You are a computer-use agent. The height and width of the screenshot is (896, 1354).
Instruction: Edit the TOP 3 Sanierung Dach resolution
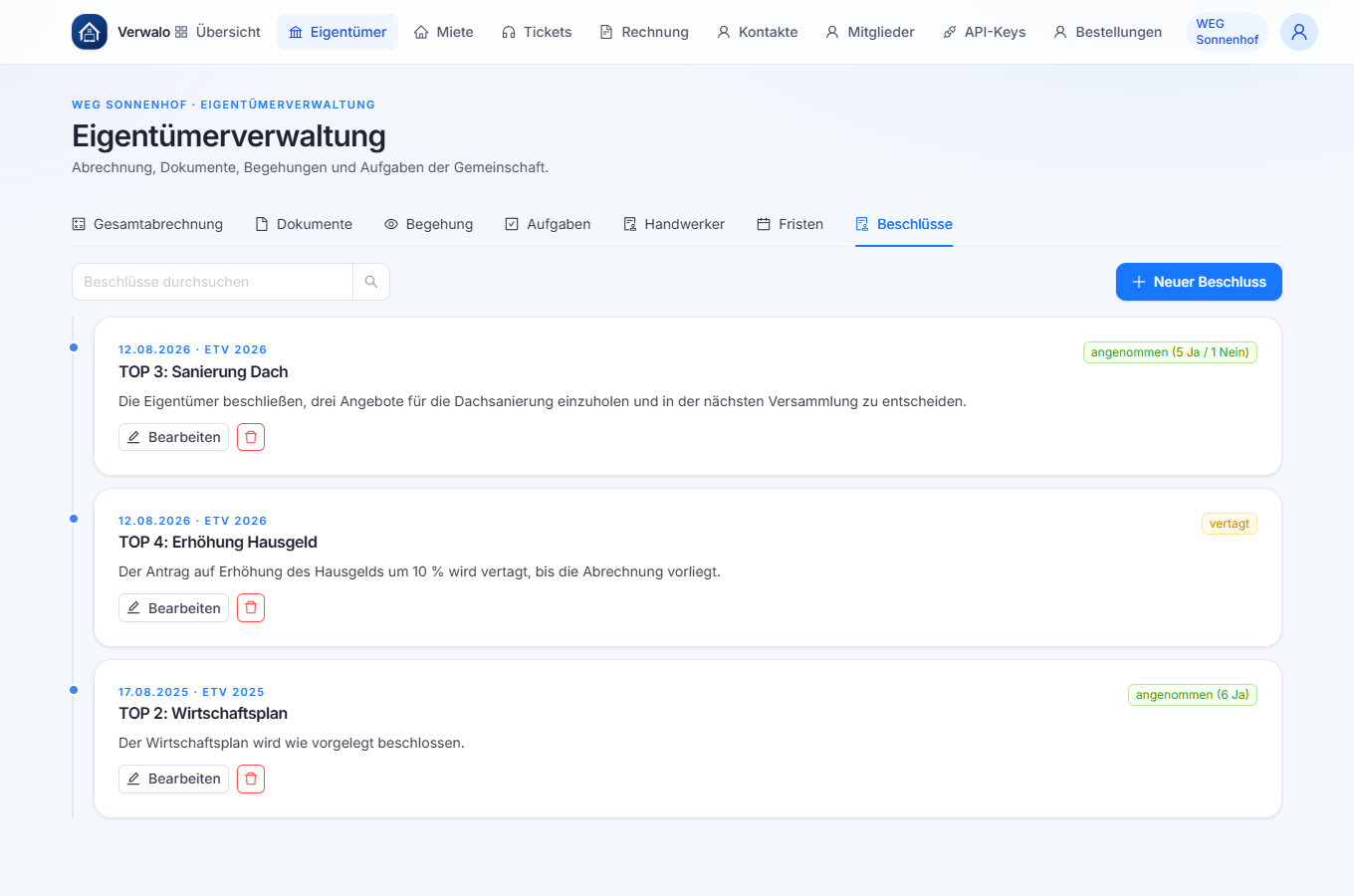[x=173, y=437]
